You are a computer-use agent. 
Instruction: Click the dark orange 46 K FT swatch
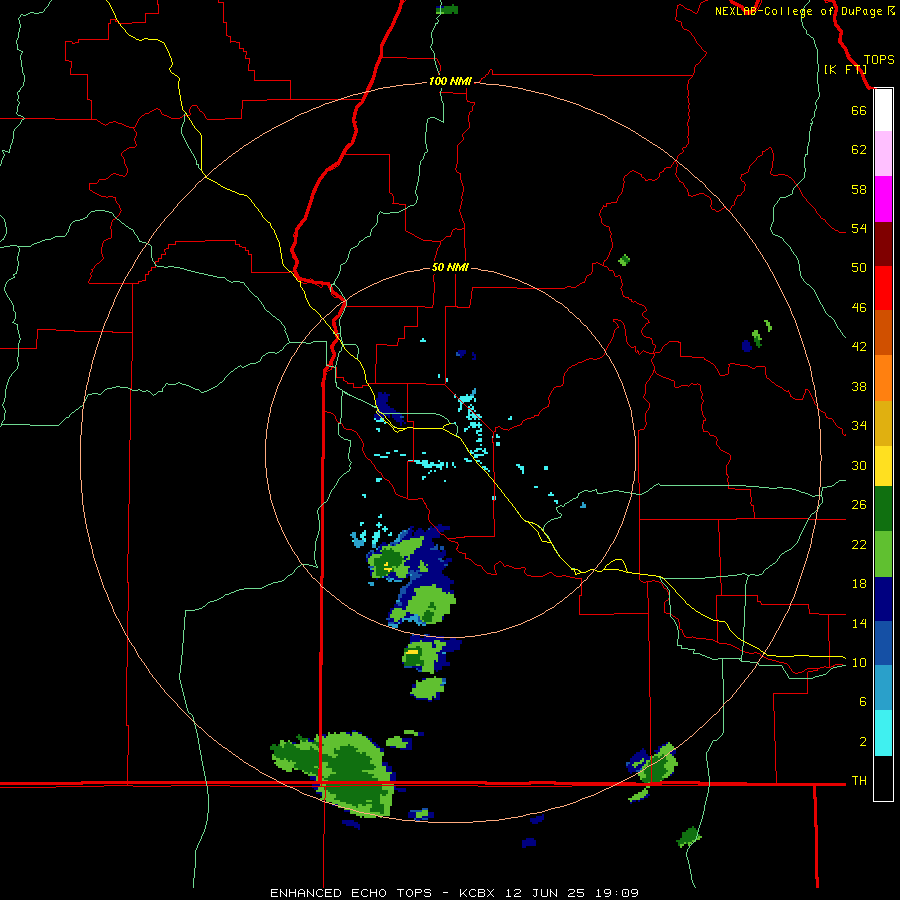[x=883, y=332]
